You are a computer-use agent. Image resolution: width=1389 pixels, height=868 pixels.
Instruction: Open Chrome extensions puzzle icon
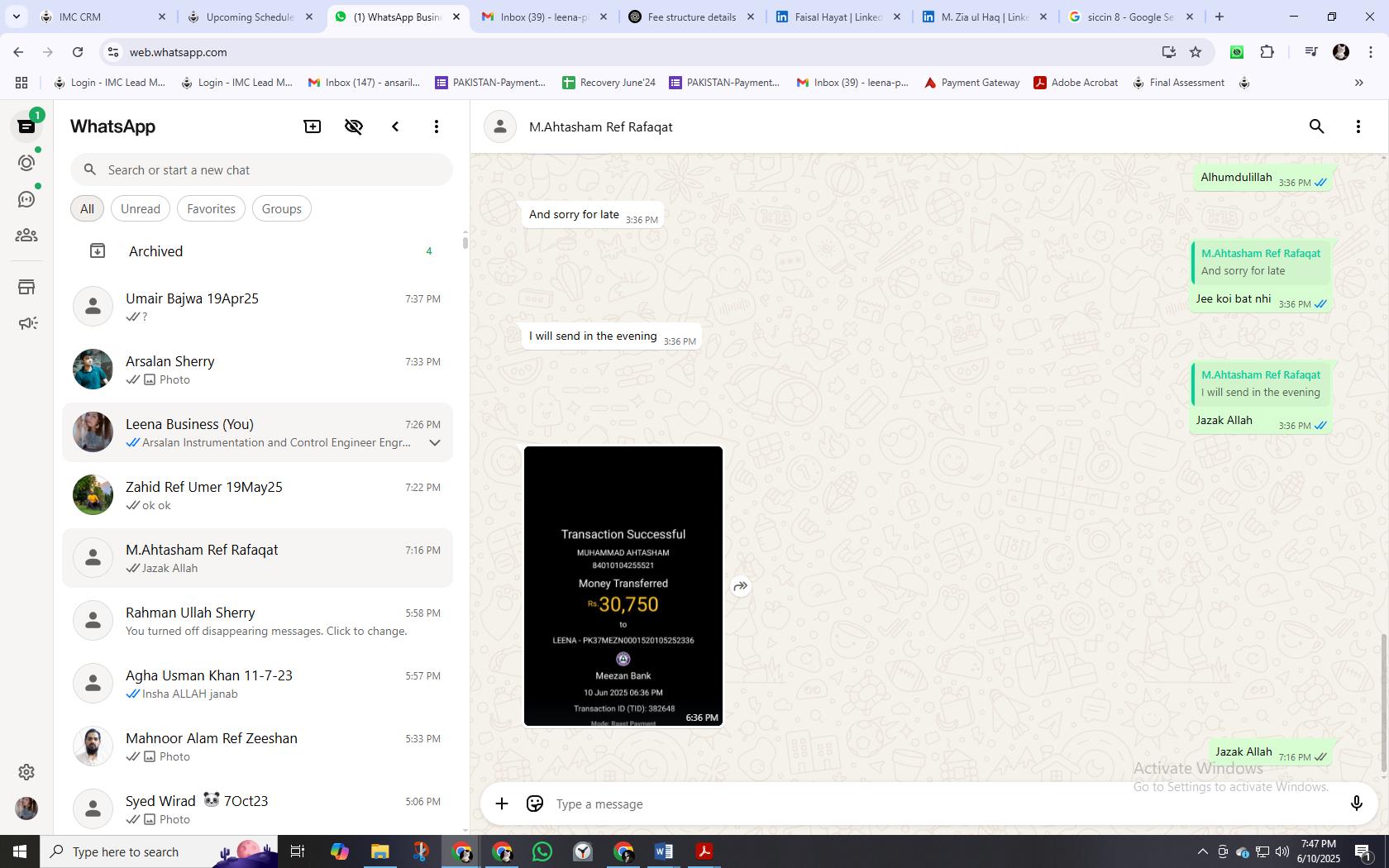coord(1267,52)
